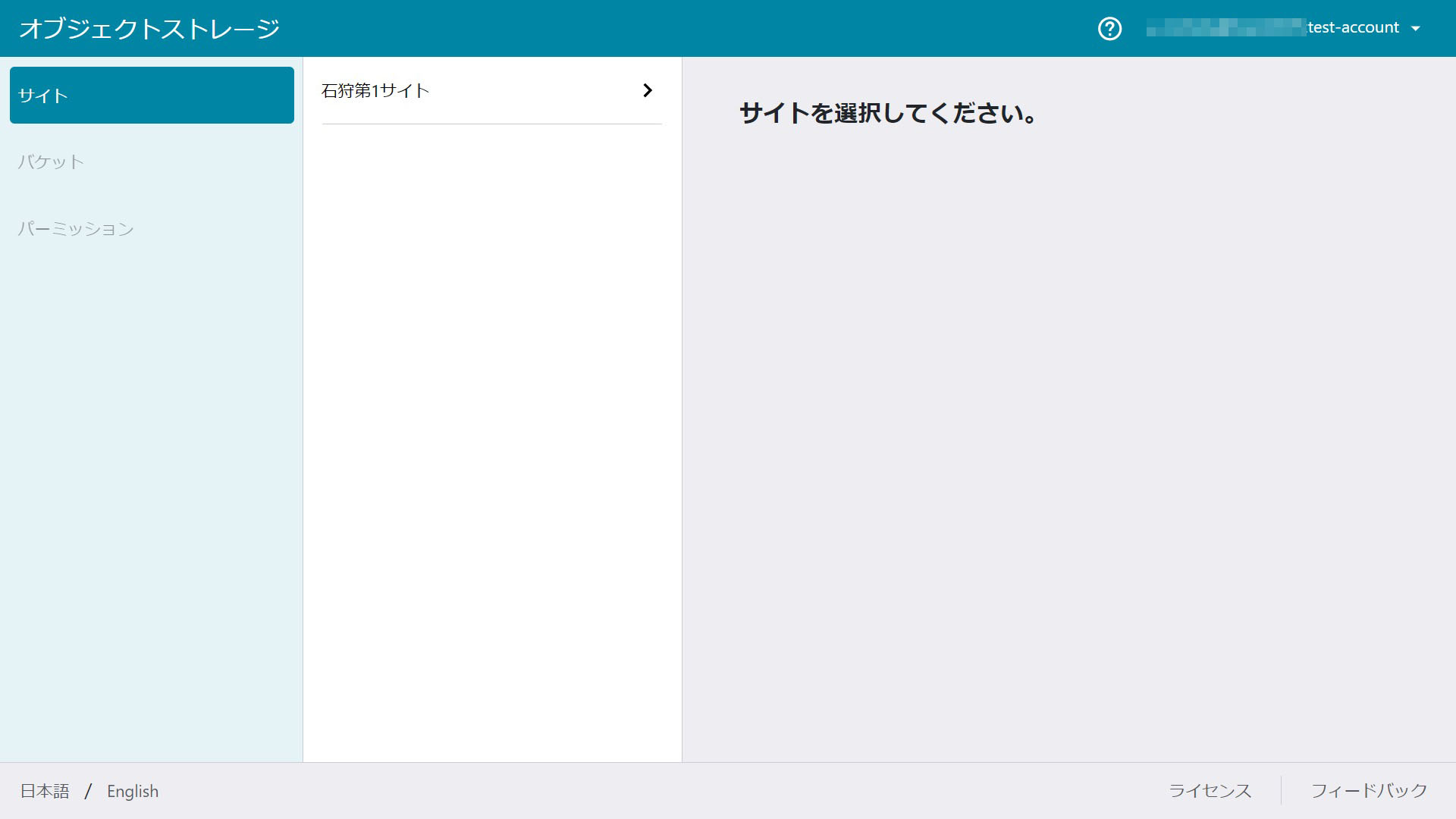This screenshot has width=1456, height=819.
Task: Open the フィードバック footer link
Action: tap(1369, 791)
